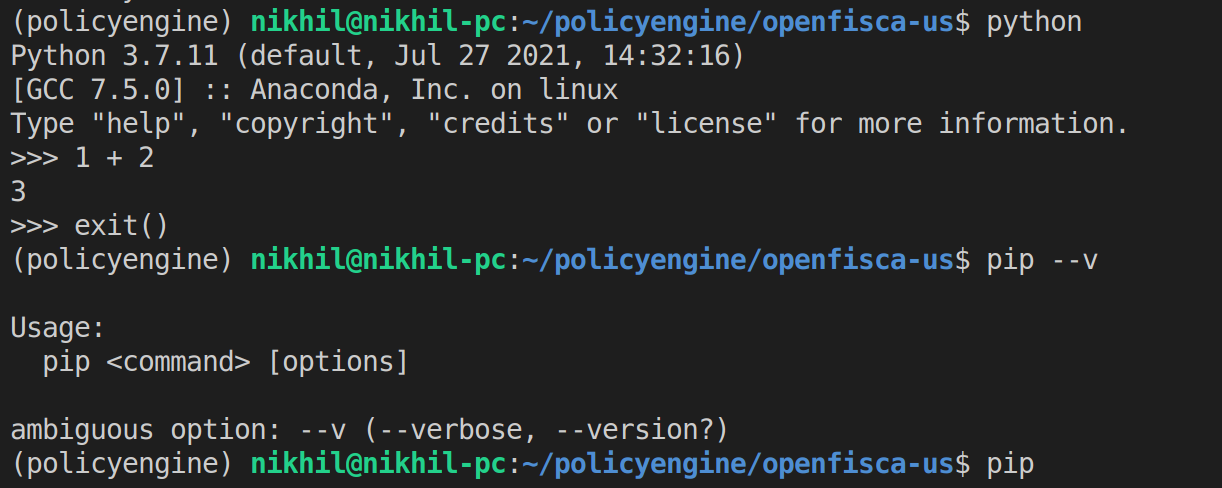This screenshot has width=1222, height=488.
Task: Click the '>>> exit()' line
Action: click(x=90, y=226)
